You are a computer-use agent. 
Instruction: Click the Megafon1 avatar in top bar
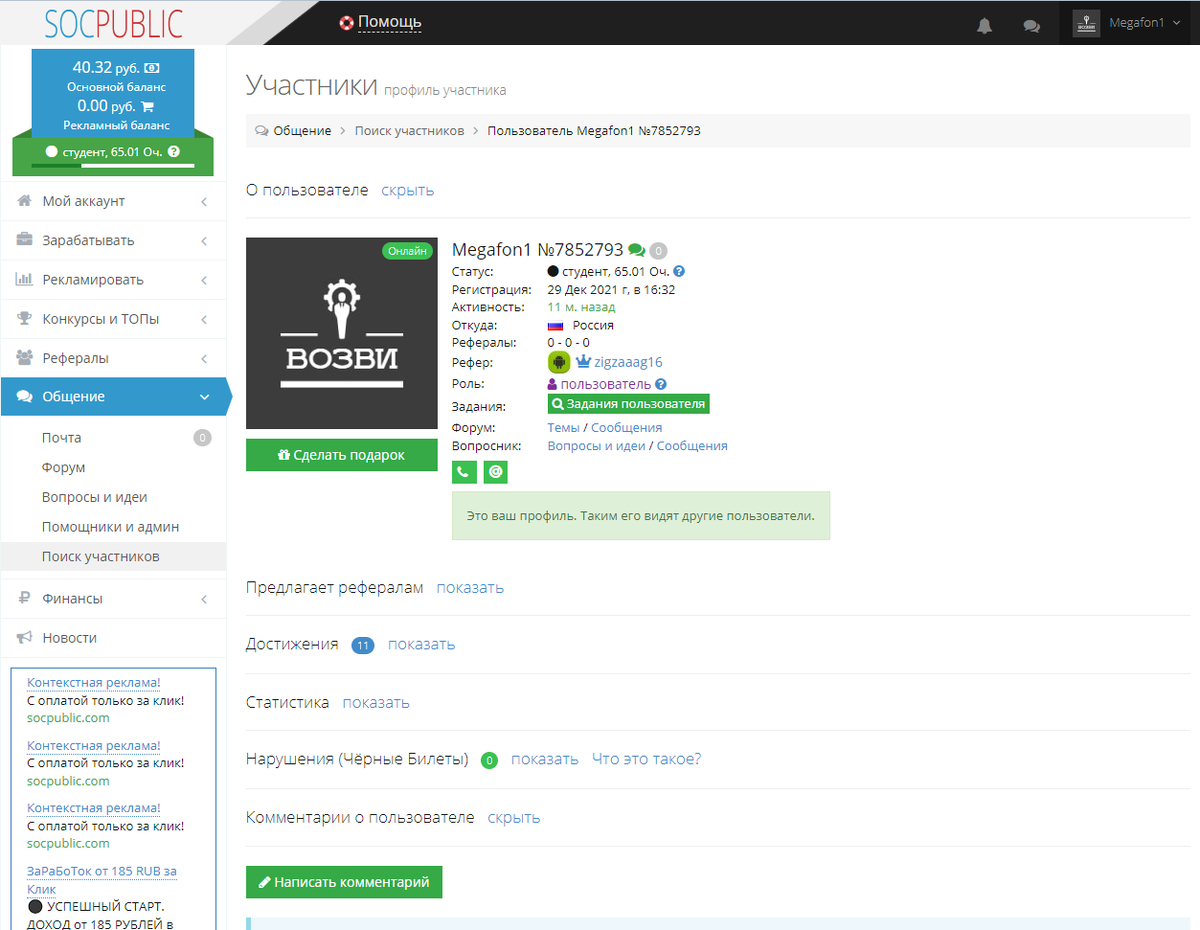[1086, 23]
